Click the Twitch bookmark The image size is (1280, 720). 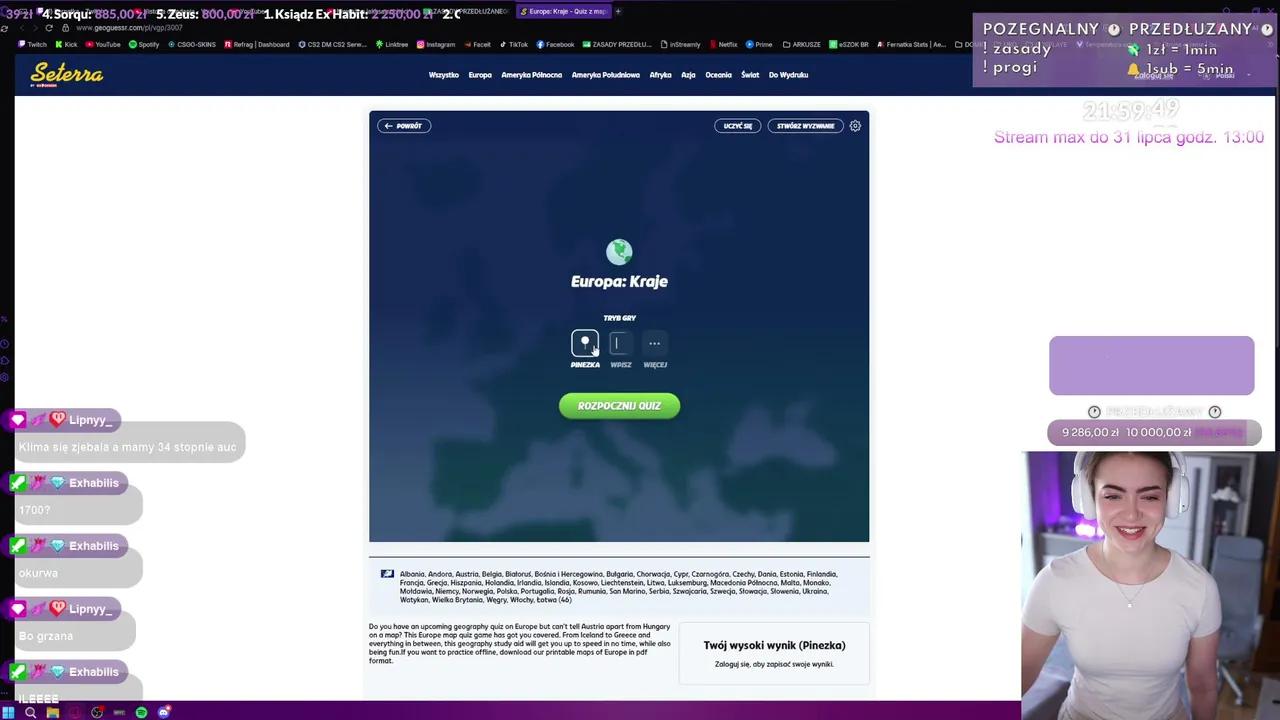33,45
